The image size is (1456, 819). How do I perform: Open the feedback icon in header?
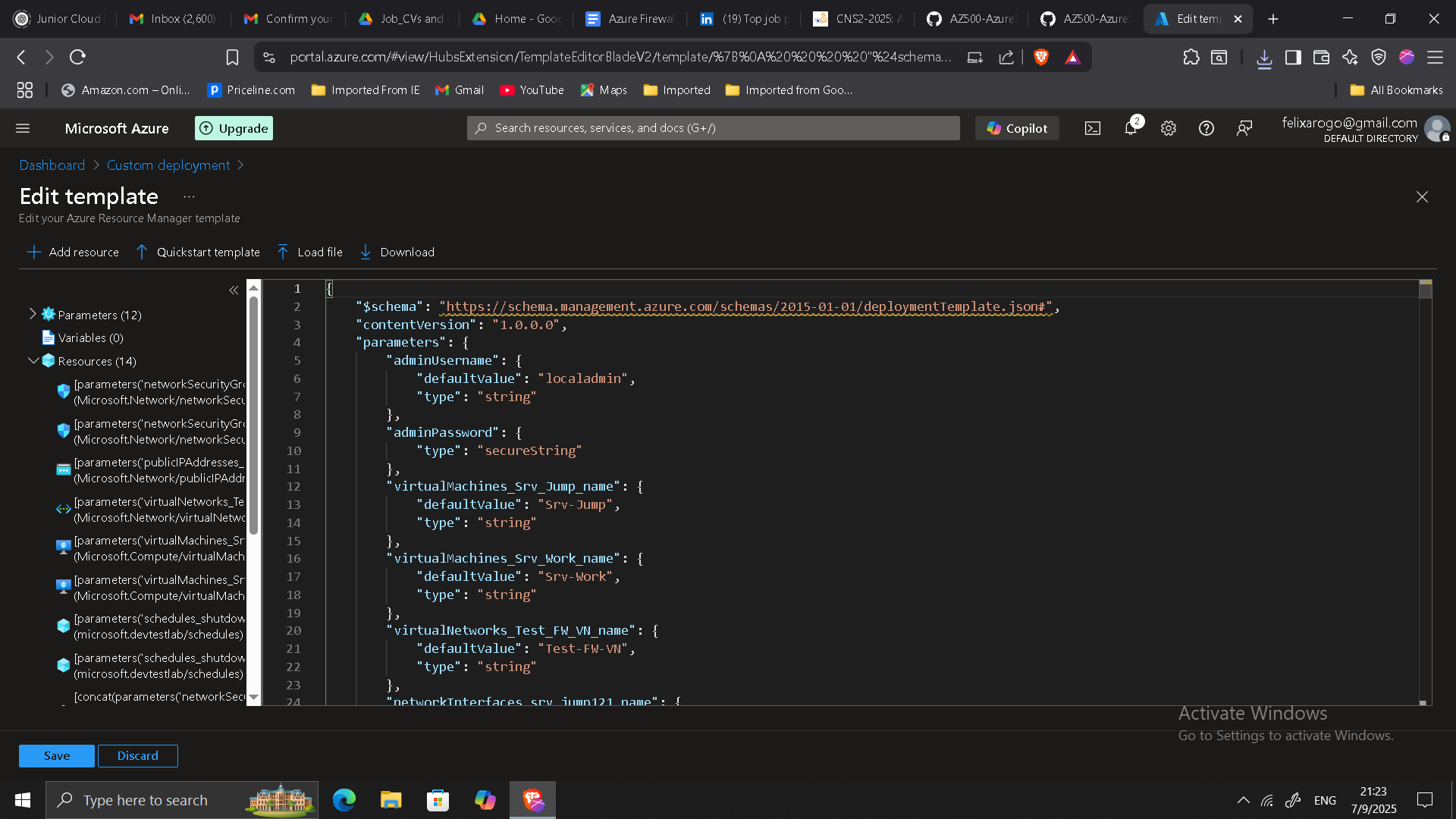(1244, 128)
